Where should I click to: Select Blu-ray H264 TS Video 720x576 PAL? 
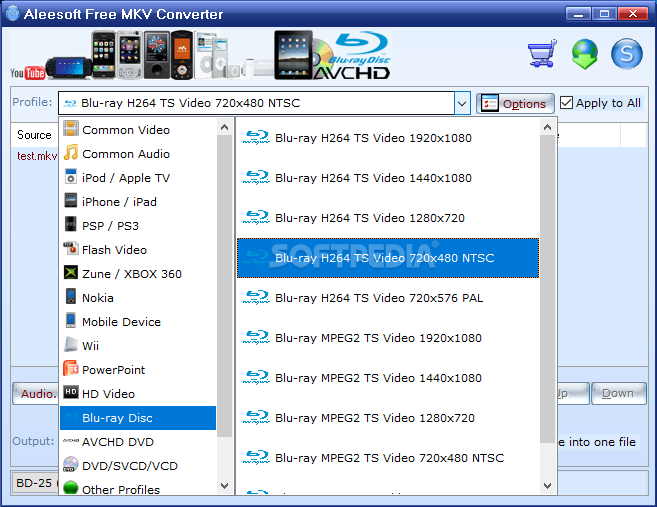(388, 298)
